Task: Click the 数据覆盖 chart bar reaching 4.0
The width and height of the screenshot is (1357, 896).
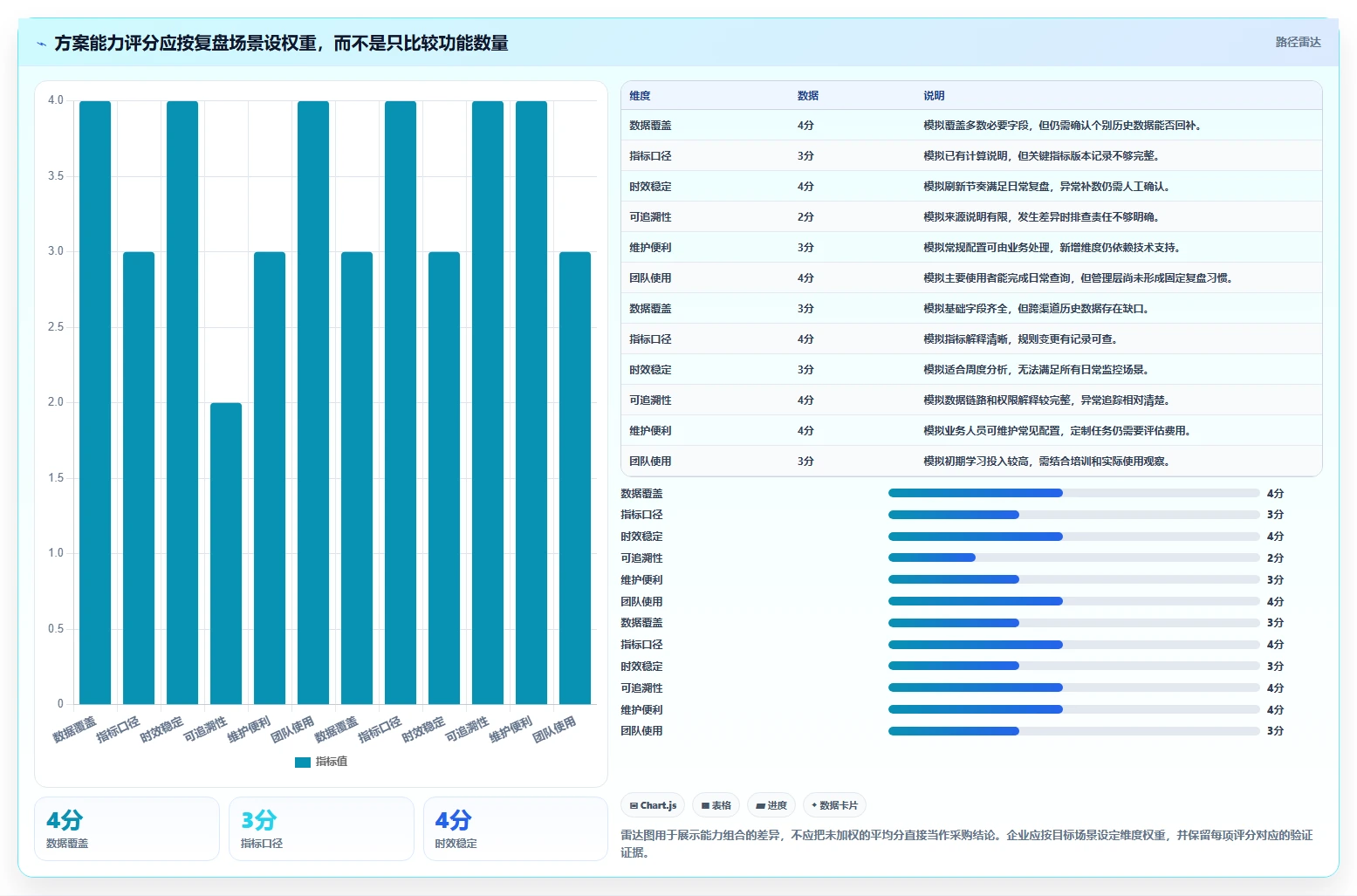Action: 95,402
